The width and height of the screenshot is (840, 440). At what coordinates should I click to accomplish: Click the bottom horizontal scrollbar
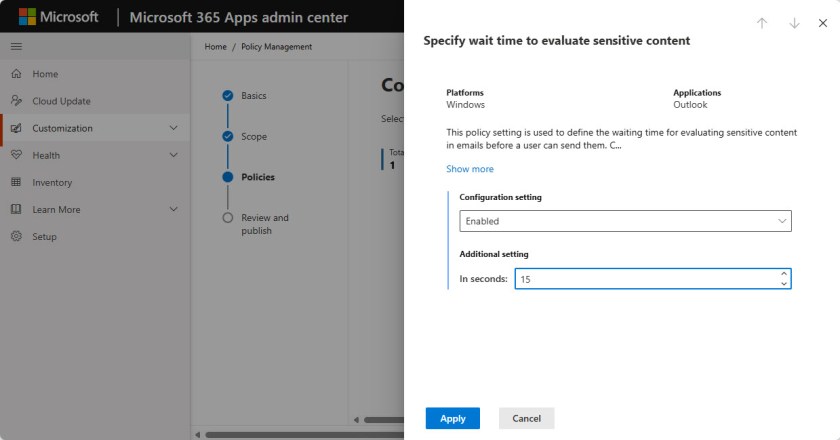click(x=304, y=435)
